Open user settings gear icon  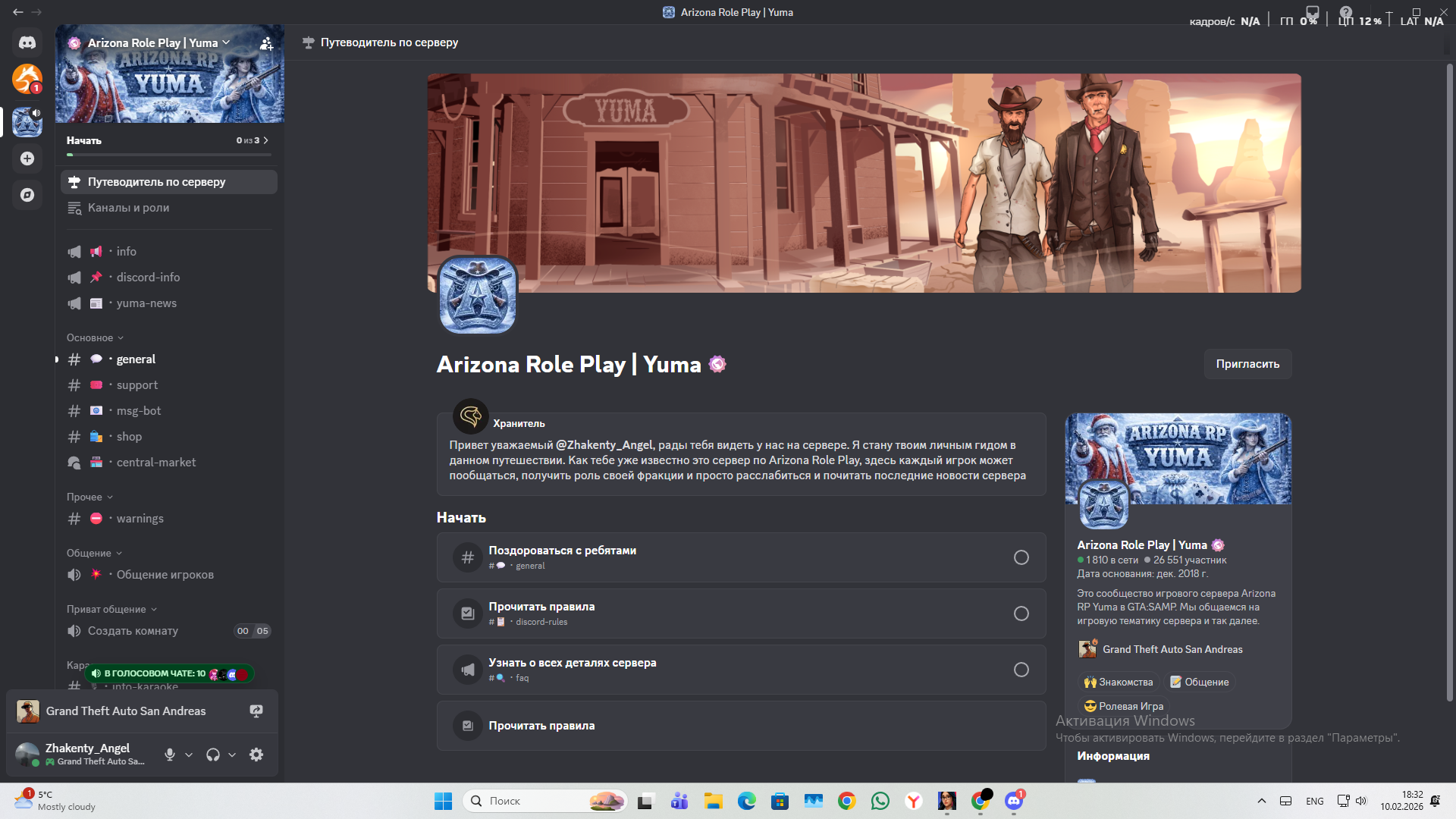point(256,755)
